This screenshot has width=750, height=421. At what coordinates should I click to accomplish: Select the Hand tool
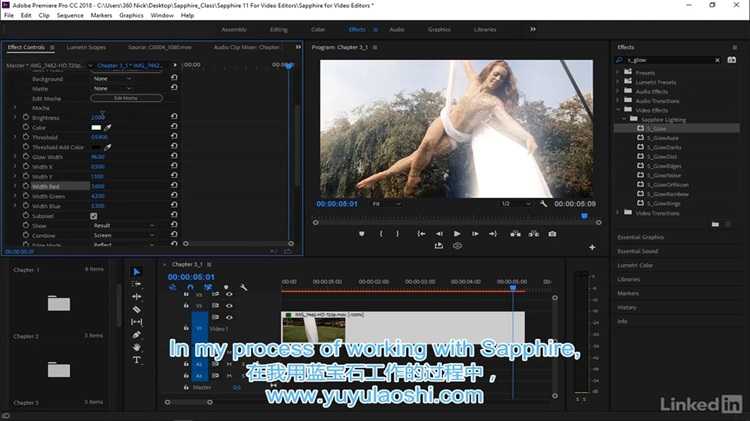pyautogui.click(x=136, y=347)
